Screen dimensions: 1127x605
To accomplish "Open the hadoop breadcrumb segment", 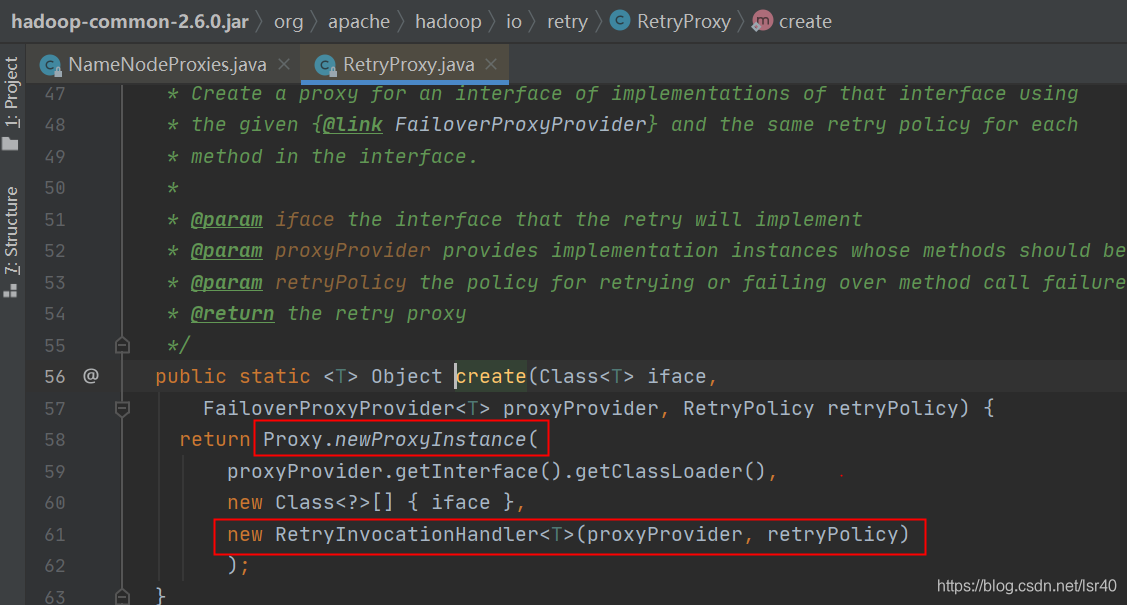I will [448, 22].
